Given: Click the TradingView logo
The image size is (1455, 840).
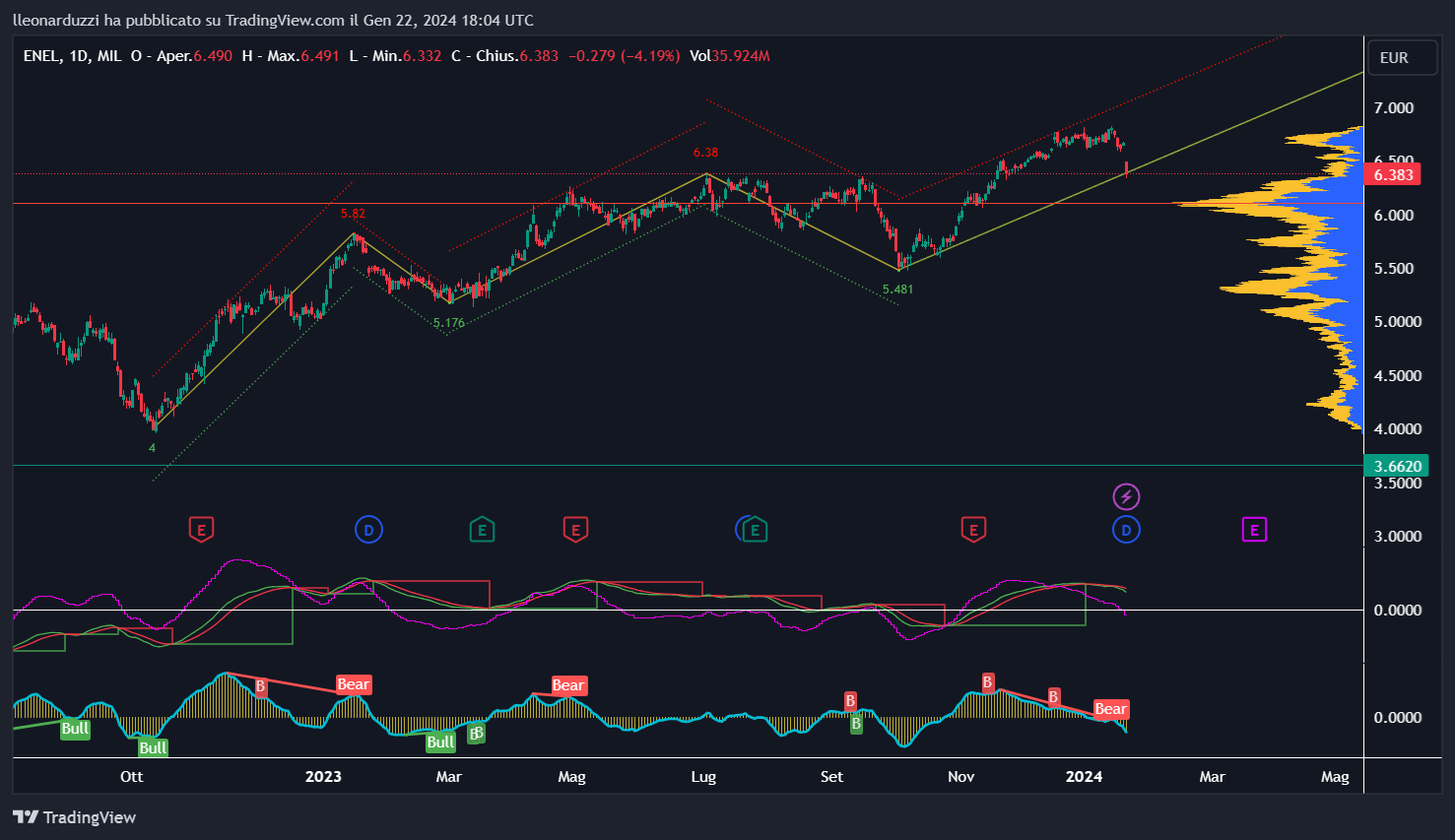Looking at the screenshot, I should tap(75, 816).
